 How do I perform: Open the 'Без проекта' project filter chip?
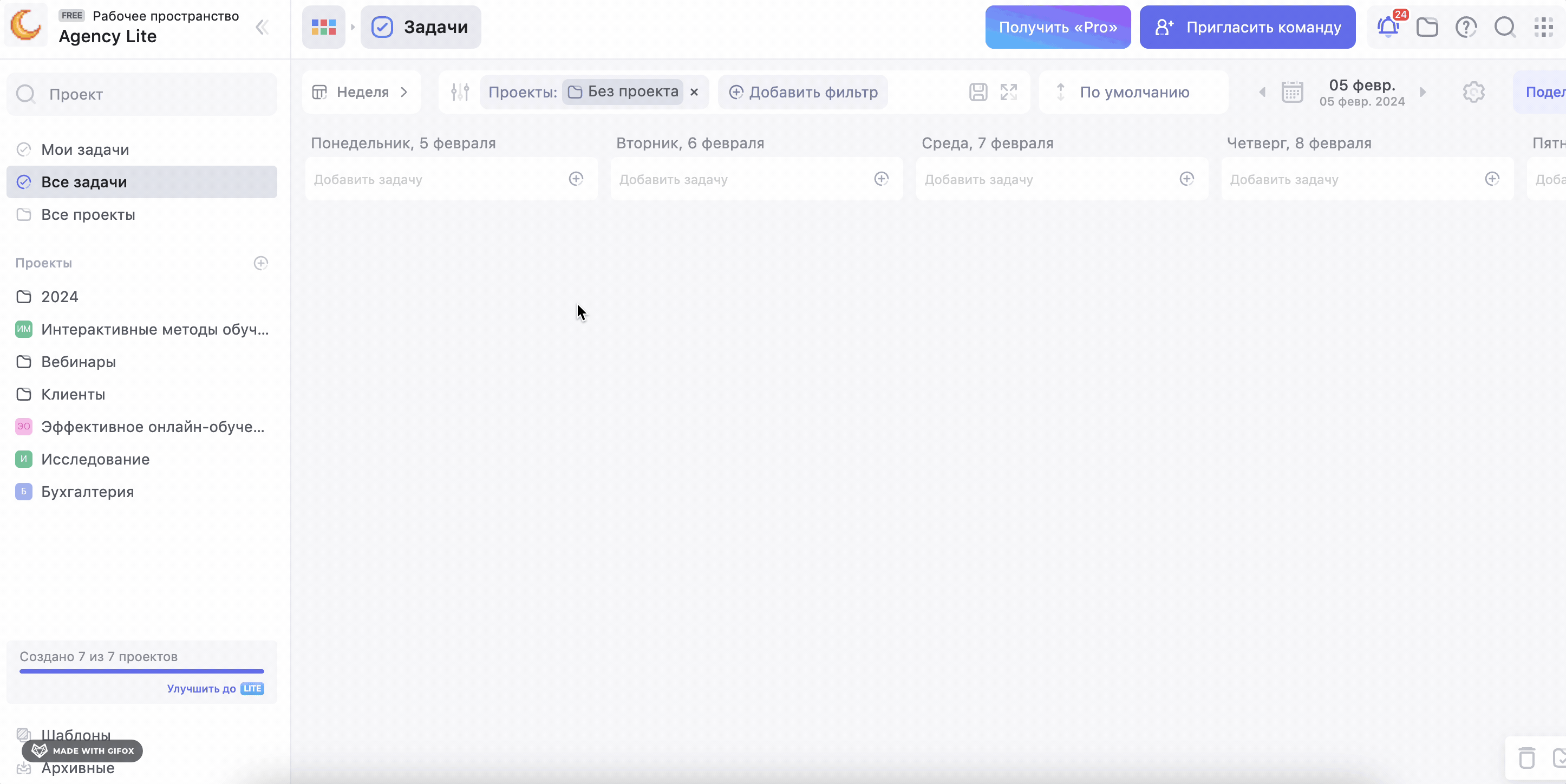tap(623, 92)
